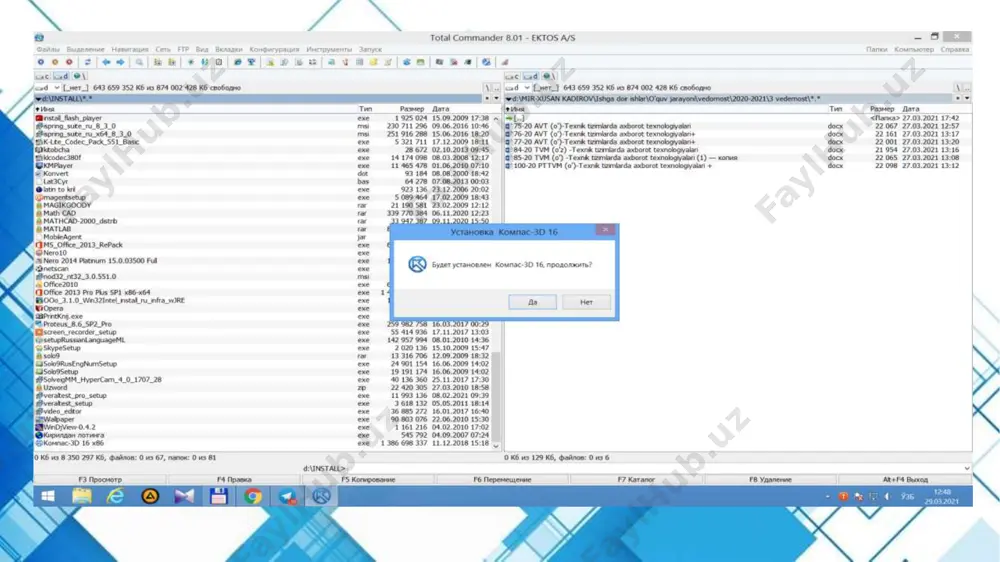Select drive c button in left panel
The height and width of the screenshot is (562, 1000).
[43, 76]
